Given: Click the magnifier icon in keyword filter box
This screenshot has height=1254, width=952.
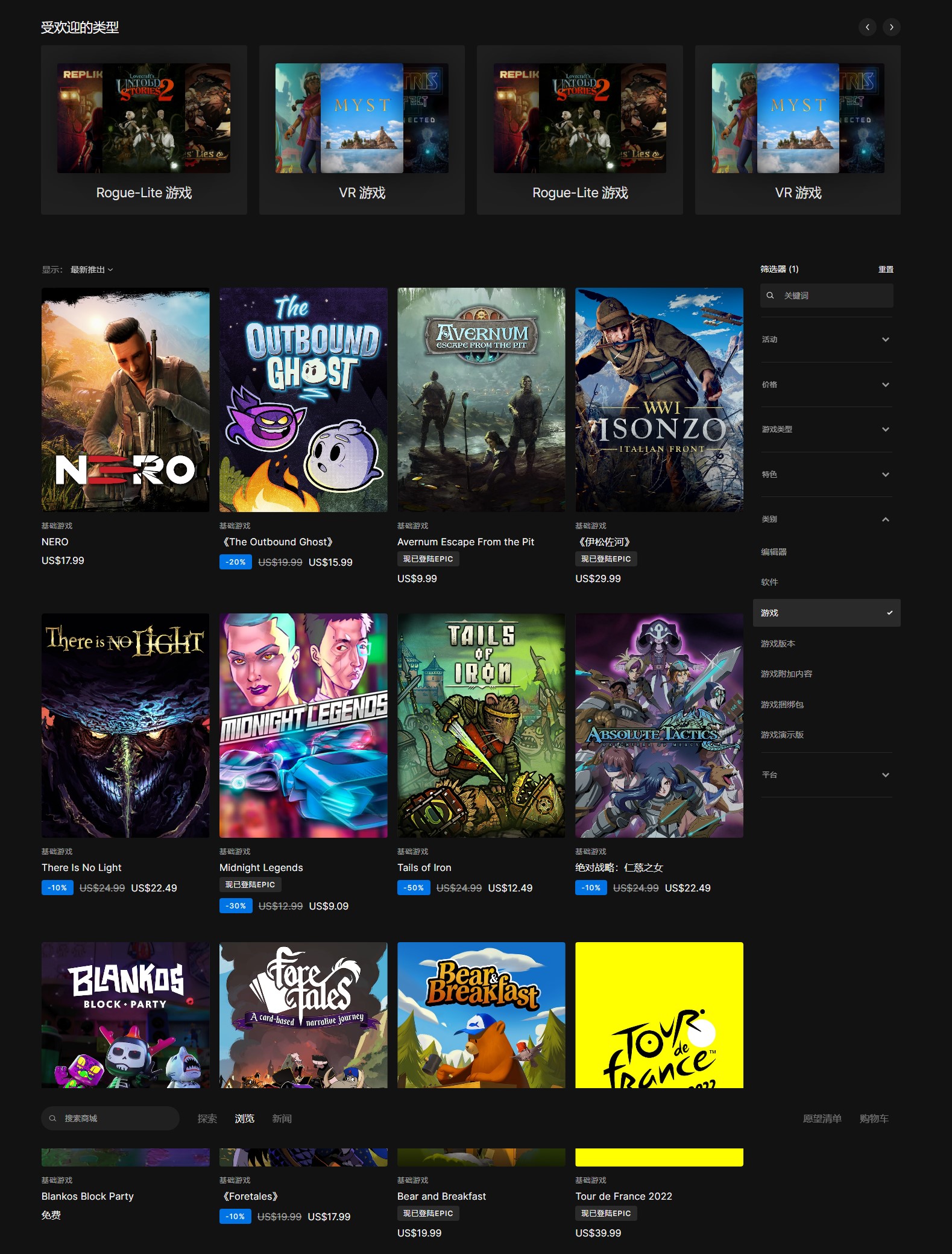Looking at the screenshot, I should [x=770, y=296].
